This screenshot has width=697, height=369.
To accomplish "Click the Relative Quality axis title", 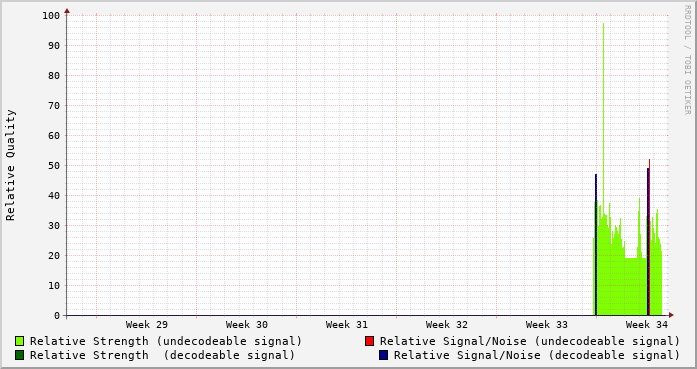I will pos(10,165).
